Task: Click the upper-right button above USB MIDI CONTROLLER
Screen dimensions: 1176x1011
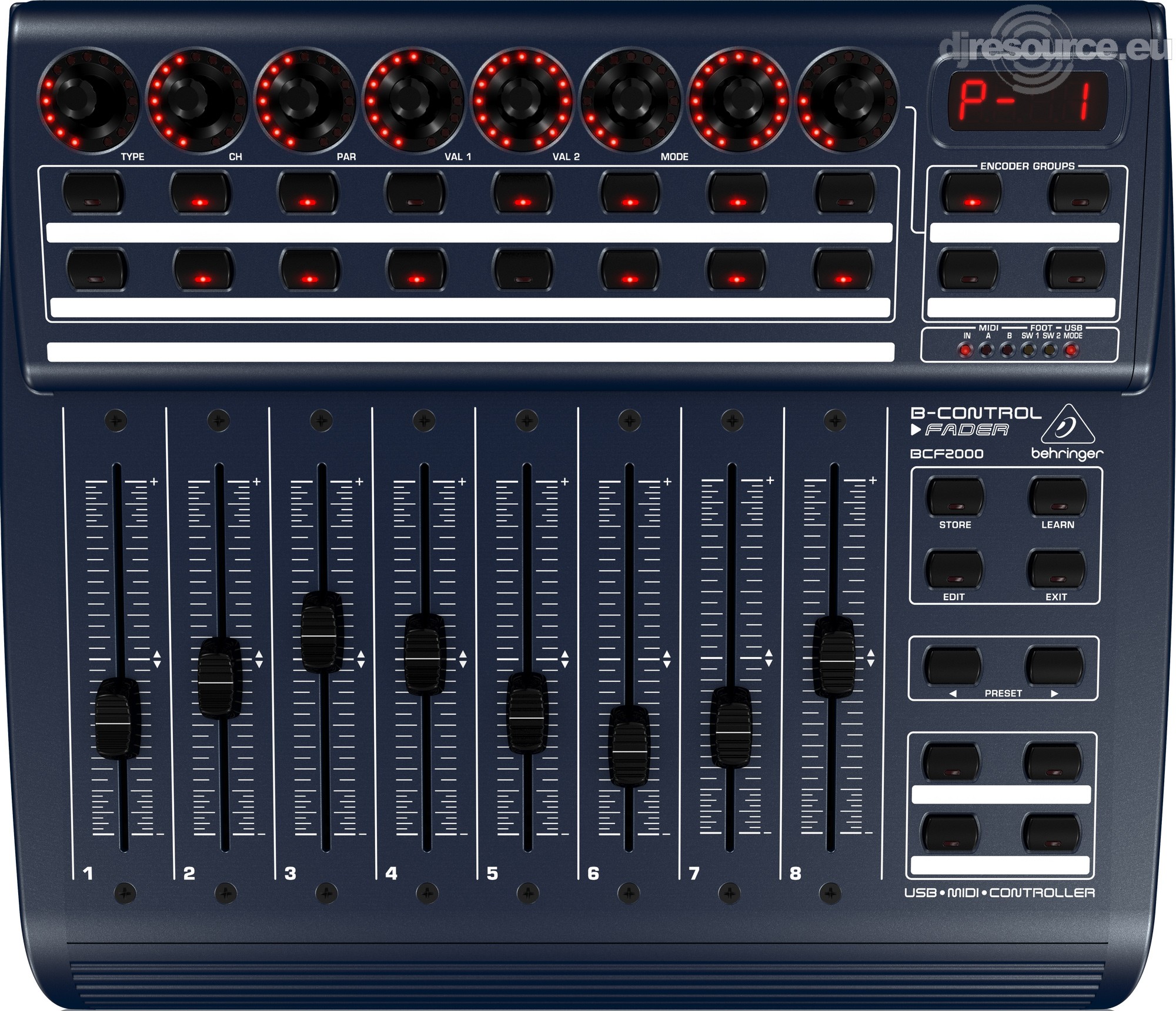Action: 1053,762
